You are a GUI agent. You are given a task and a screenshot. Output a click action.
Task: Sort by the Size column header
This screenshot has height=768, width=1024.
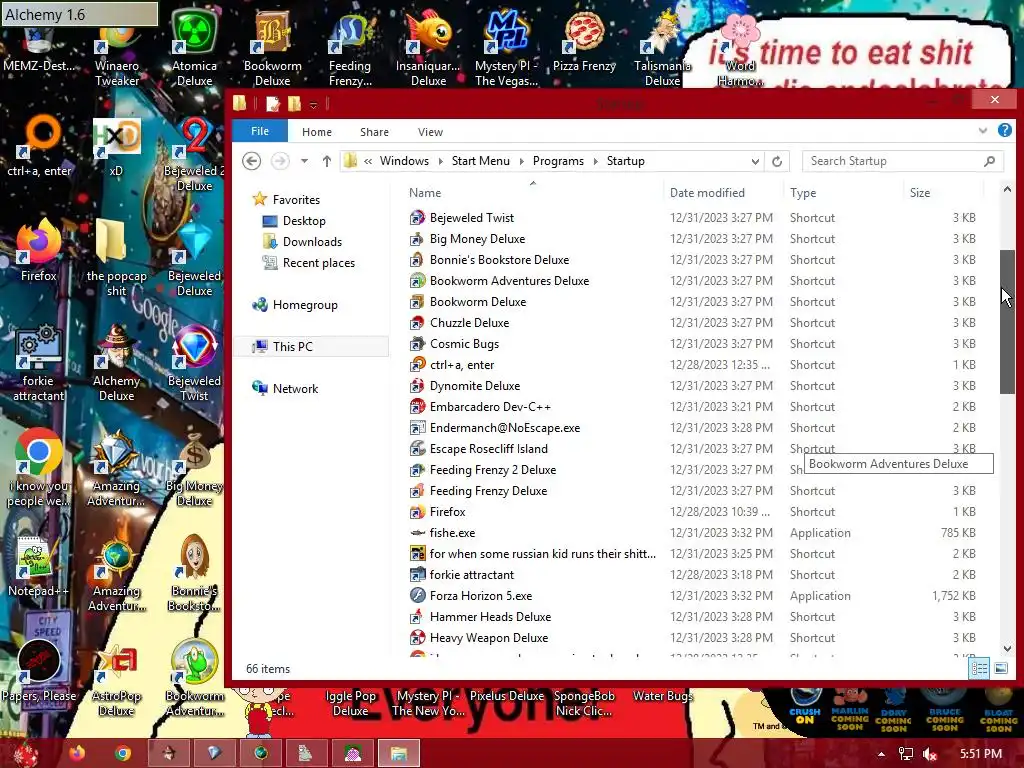[x=944, y=193]
